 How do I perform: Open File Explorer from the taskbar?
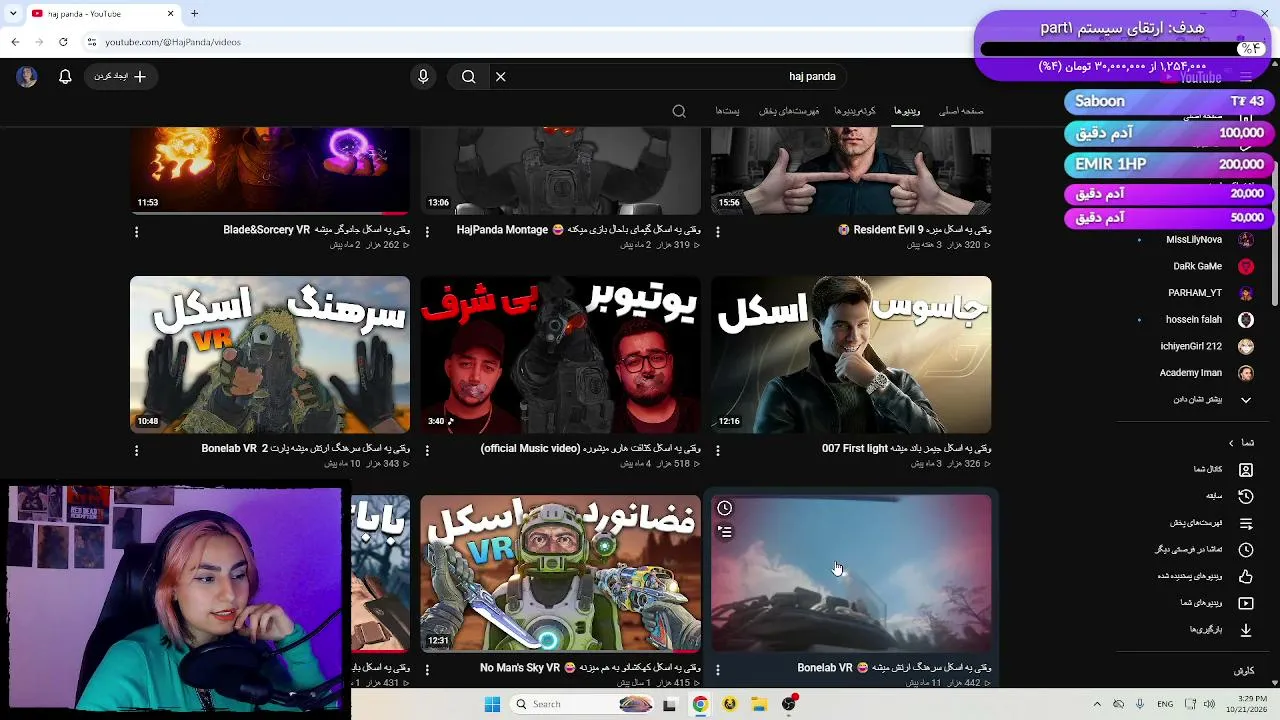tap(759, 704)
